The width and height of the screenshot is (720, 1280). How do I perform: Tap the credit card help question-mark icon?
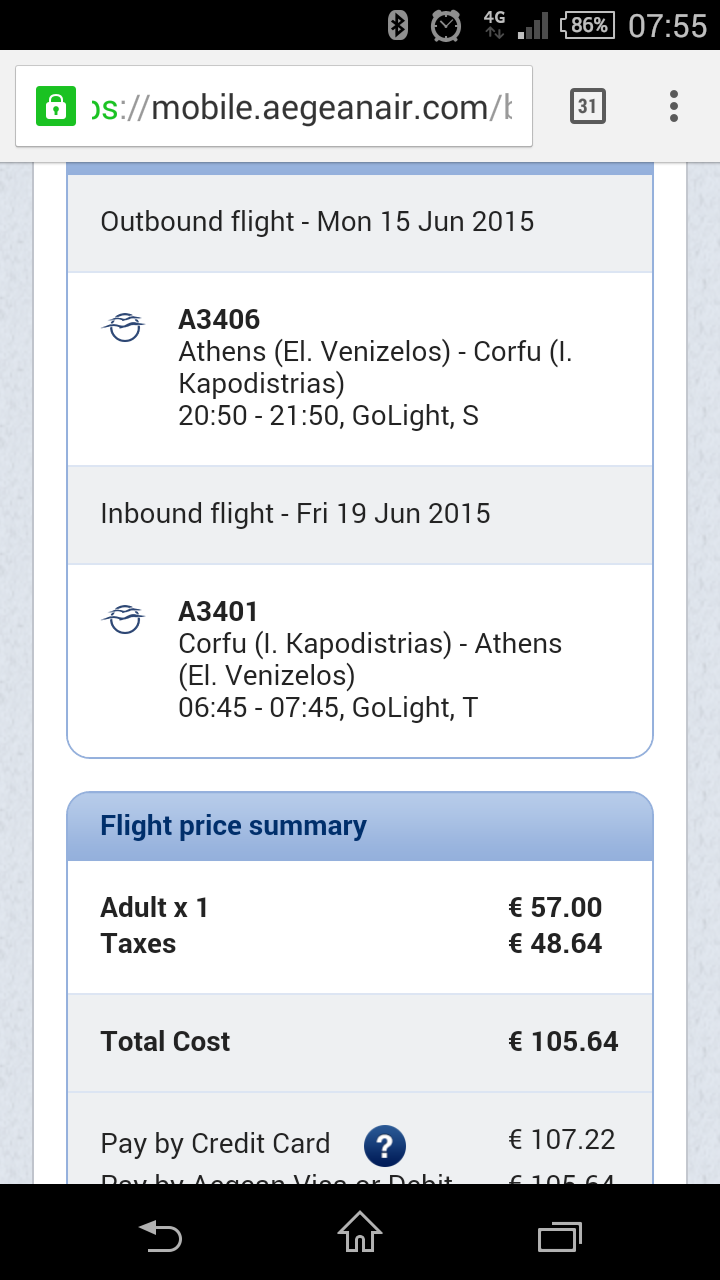click(384, 1145)
